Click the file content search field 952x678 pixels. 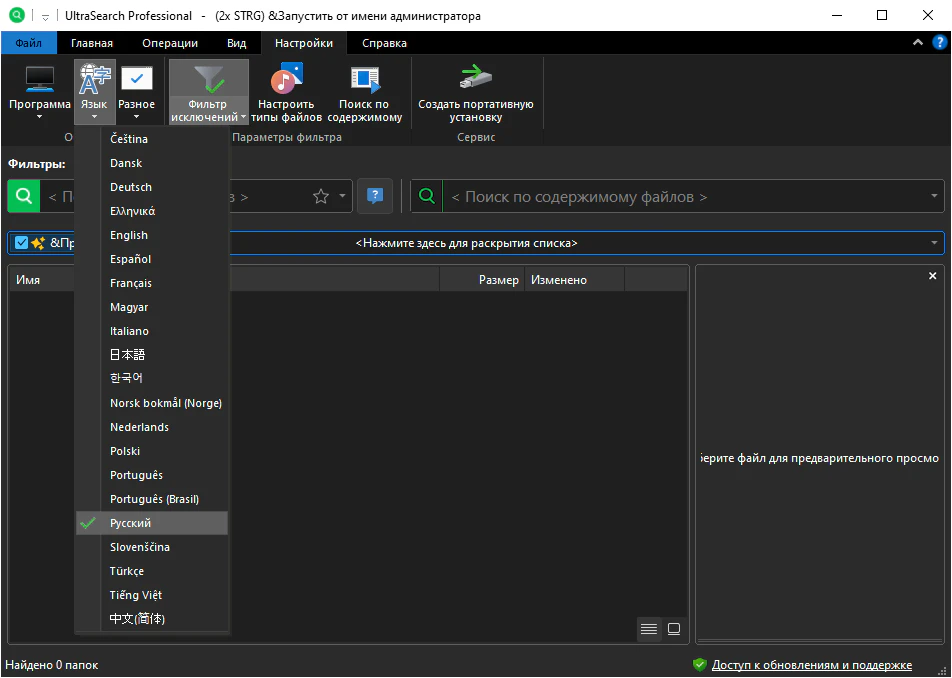click(680, 197)
